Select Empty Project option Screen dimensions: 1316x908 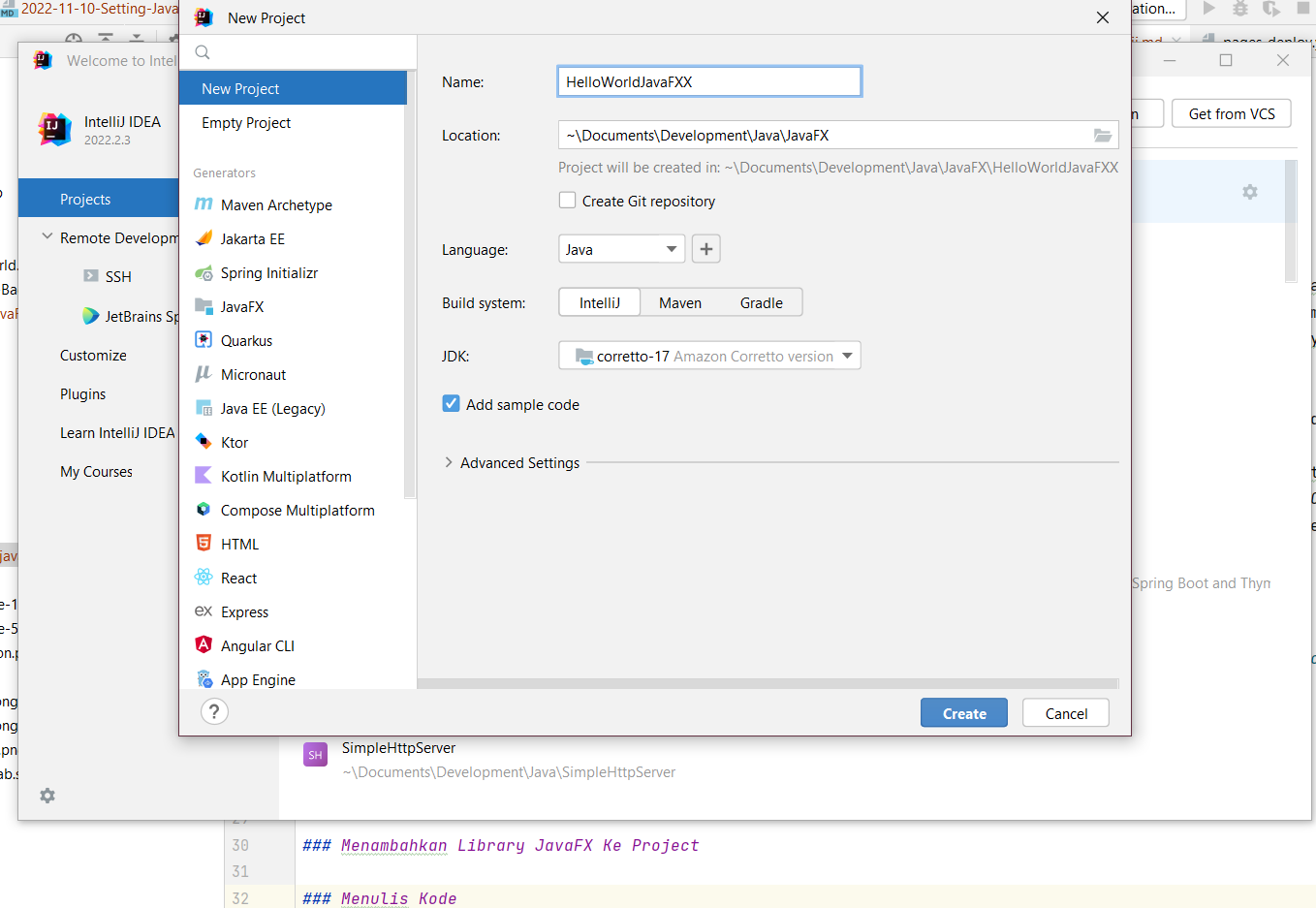click(293, 122)
